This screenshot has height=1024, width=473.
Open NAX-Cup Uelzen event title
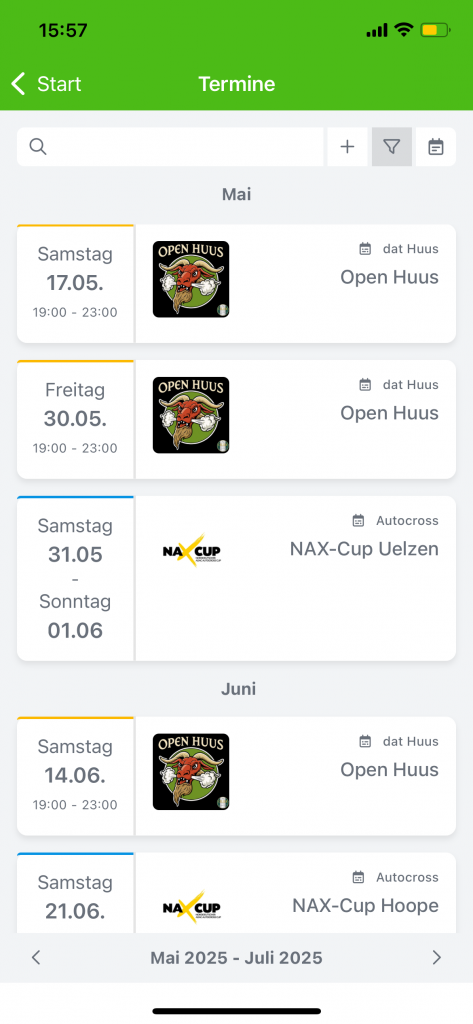point(364,549)
